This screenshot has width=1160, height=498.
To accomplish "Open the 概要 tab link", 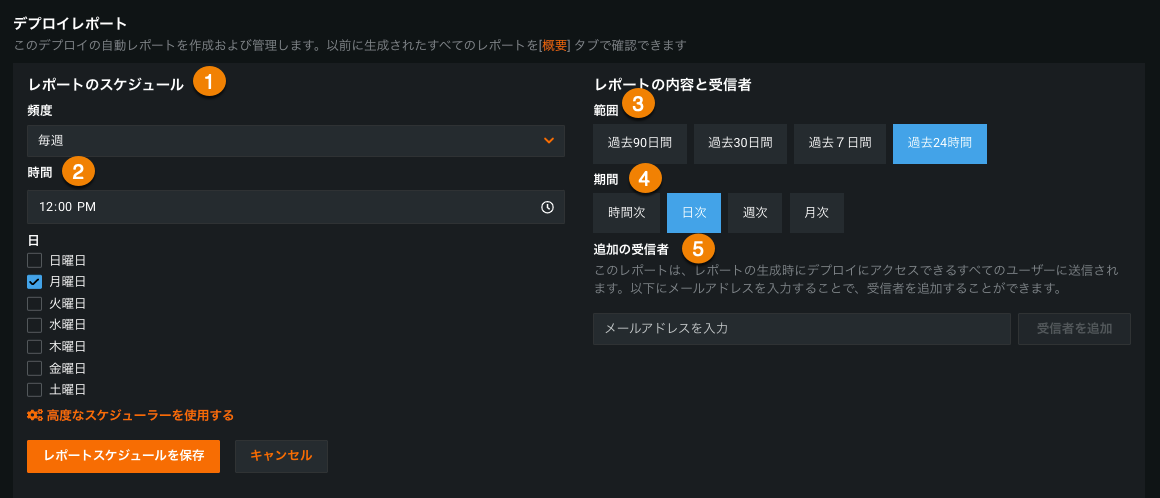I will point(554,45).
